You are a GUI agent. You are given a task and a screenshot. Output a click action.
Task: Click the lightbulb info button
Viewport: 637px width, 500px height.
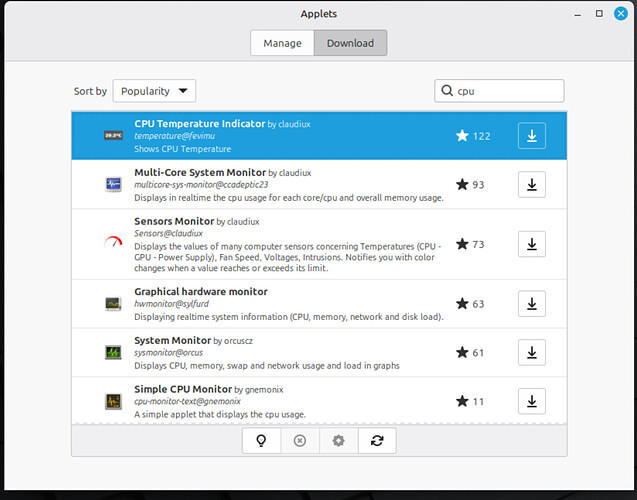tap(261, 441)
